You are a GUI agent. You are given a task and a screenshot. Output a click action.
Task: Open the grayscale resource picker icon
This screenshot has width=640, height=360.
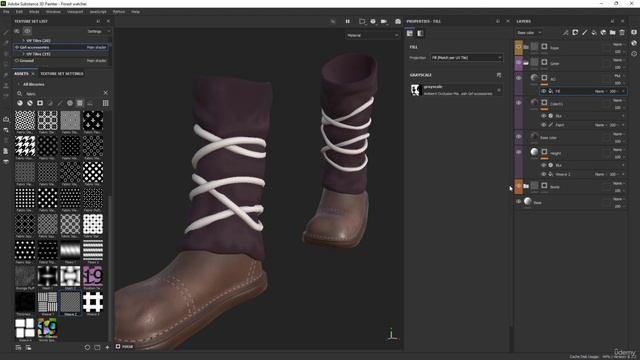click(x=499, y=75)
